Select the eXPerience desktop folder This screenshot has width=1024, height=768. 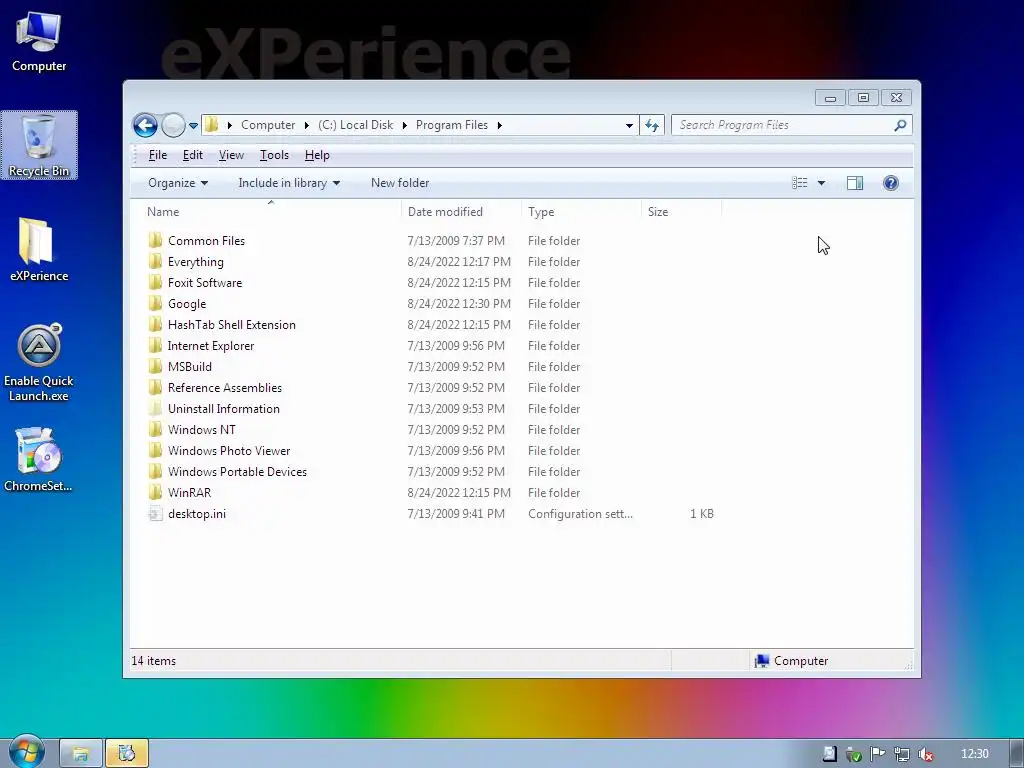click(x=39, y=249)
